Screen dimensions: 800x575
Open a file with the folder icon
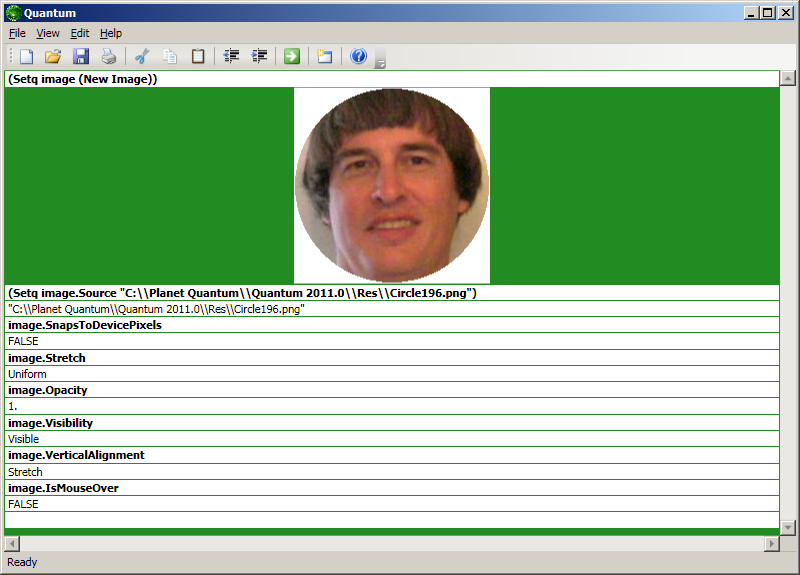(53, 56)
